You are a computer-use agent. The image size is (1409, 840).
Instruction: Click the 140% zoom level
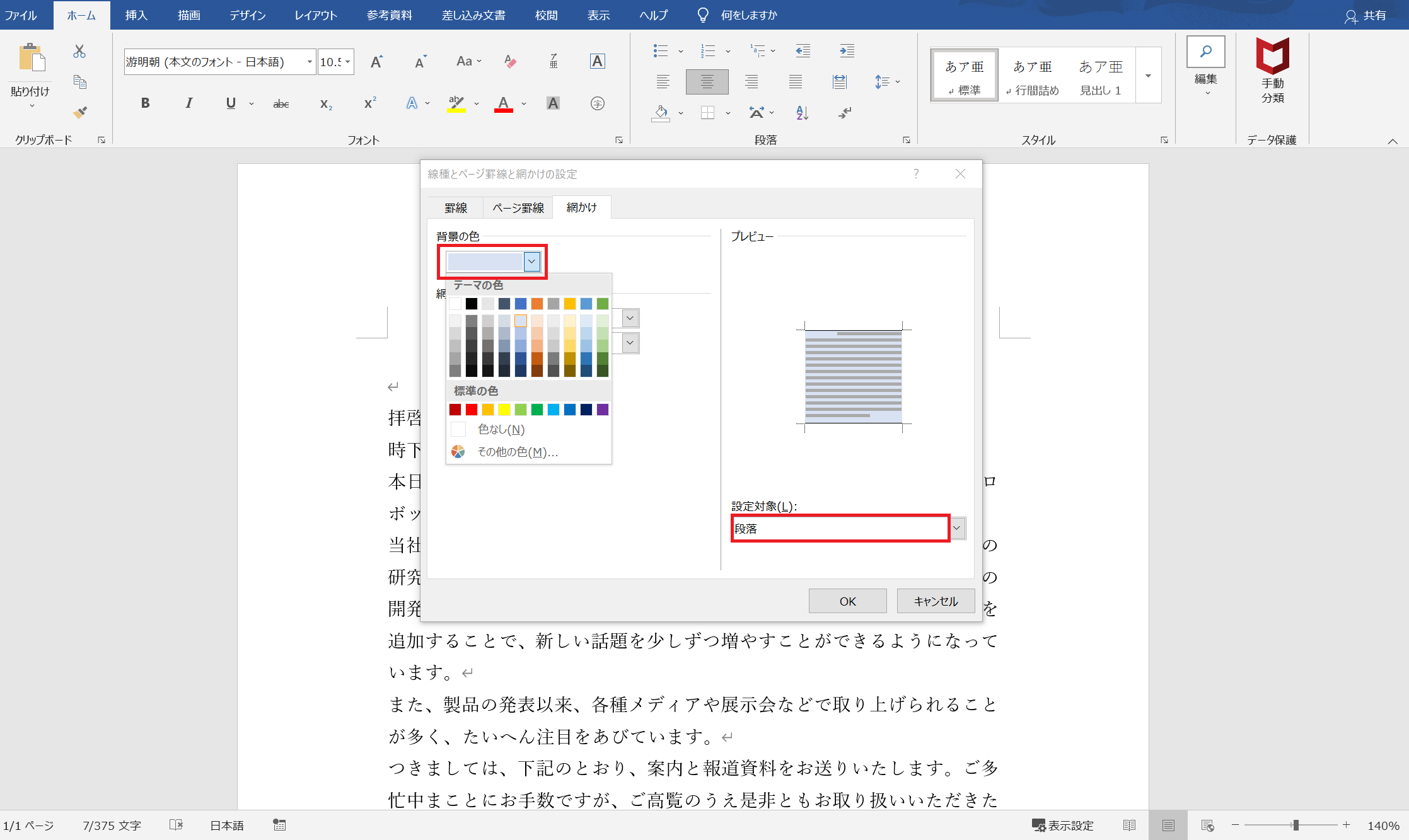click(1383, 826)
